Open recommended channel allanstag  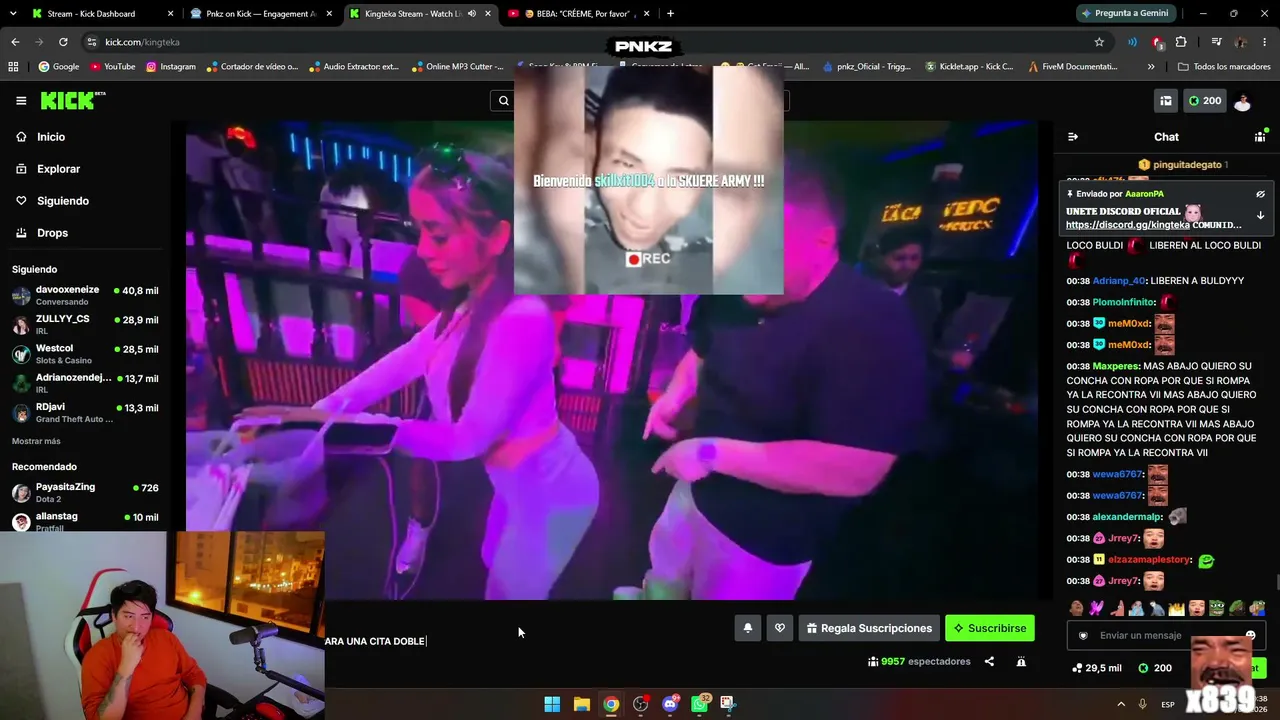pyautogui.click(x=85, y=521)
